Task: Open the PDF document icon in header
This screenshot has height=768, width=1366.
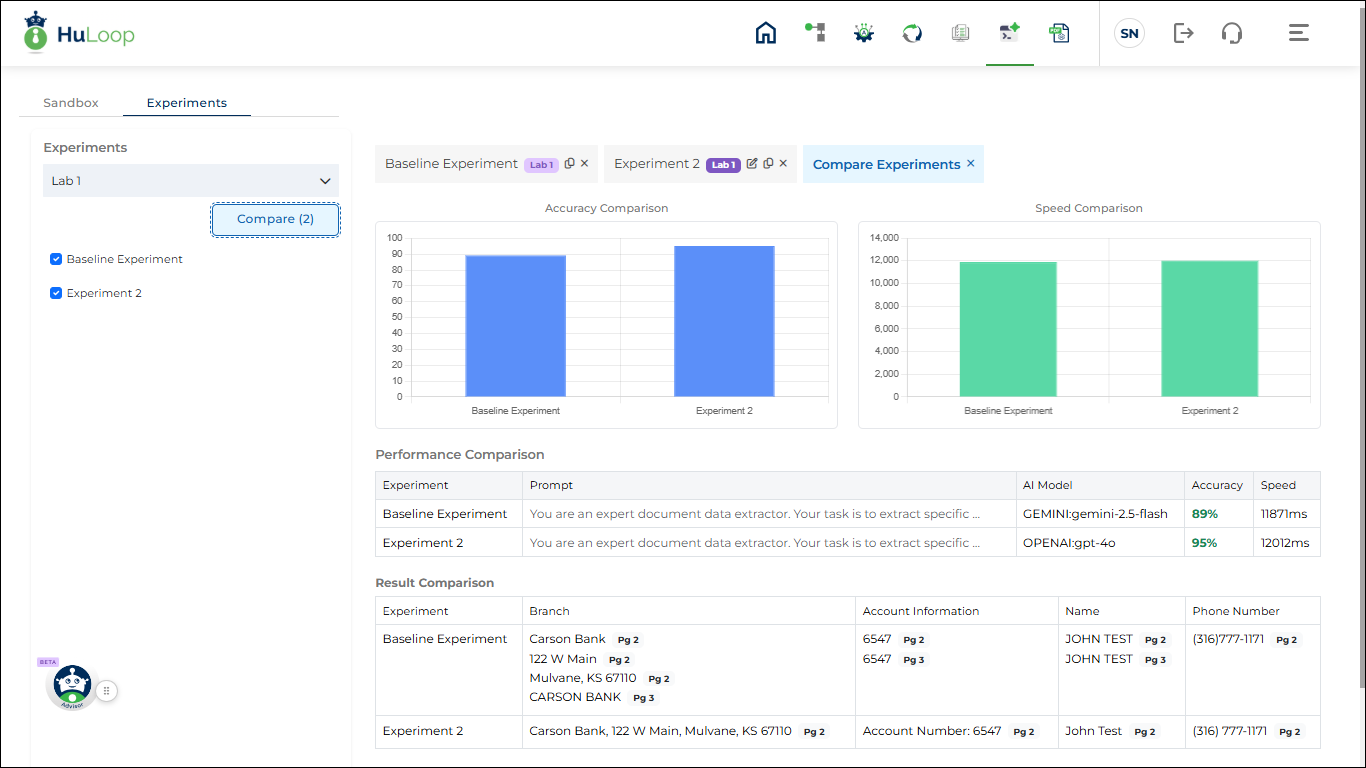Action: [x=1059, y=33]
